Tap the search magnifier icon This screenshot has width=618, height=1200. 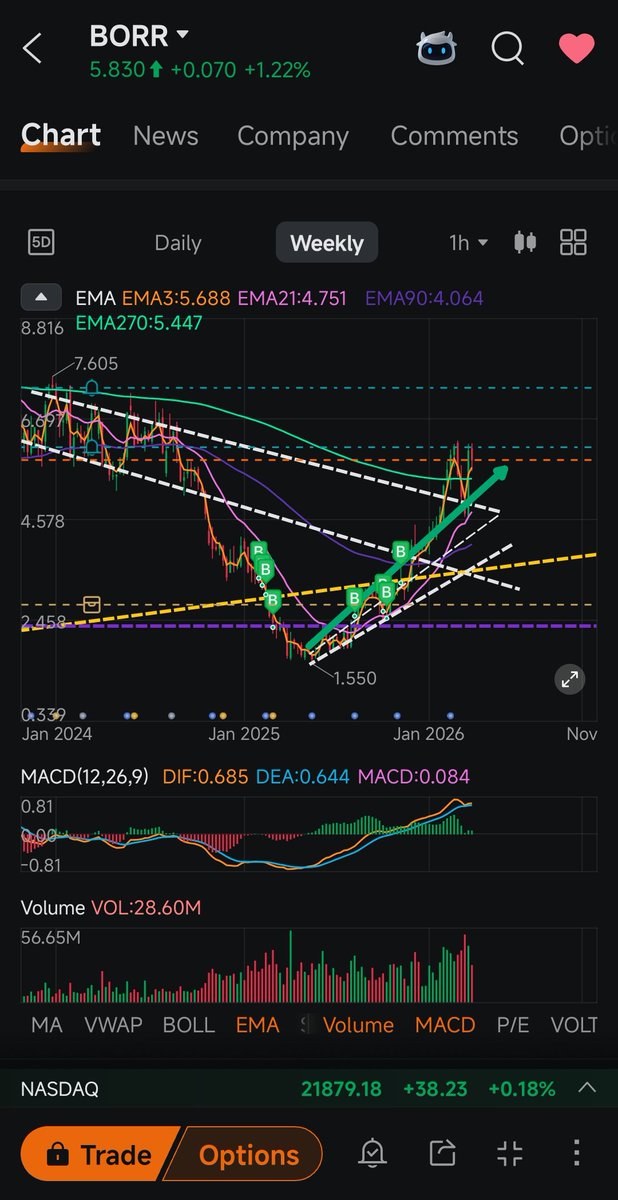tap(508, 47)
